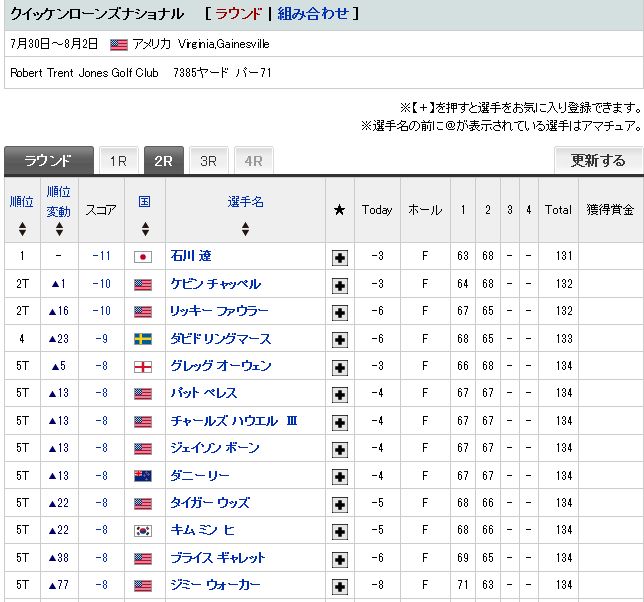The height and width of the screenshot is (602, 644).
Task: Open ラウンド link in page header
Action: pos(239,14)
